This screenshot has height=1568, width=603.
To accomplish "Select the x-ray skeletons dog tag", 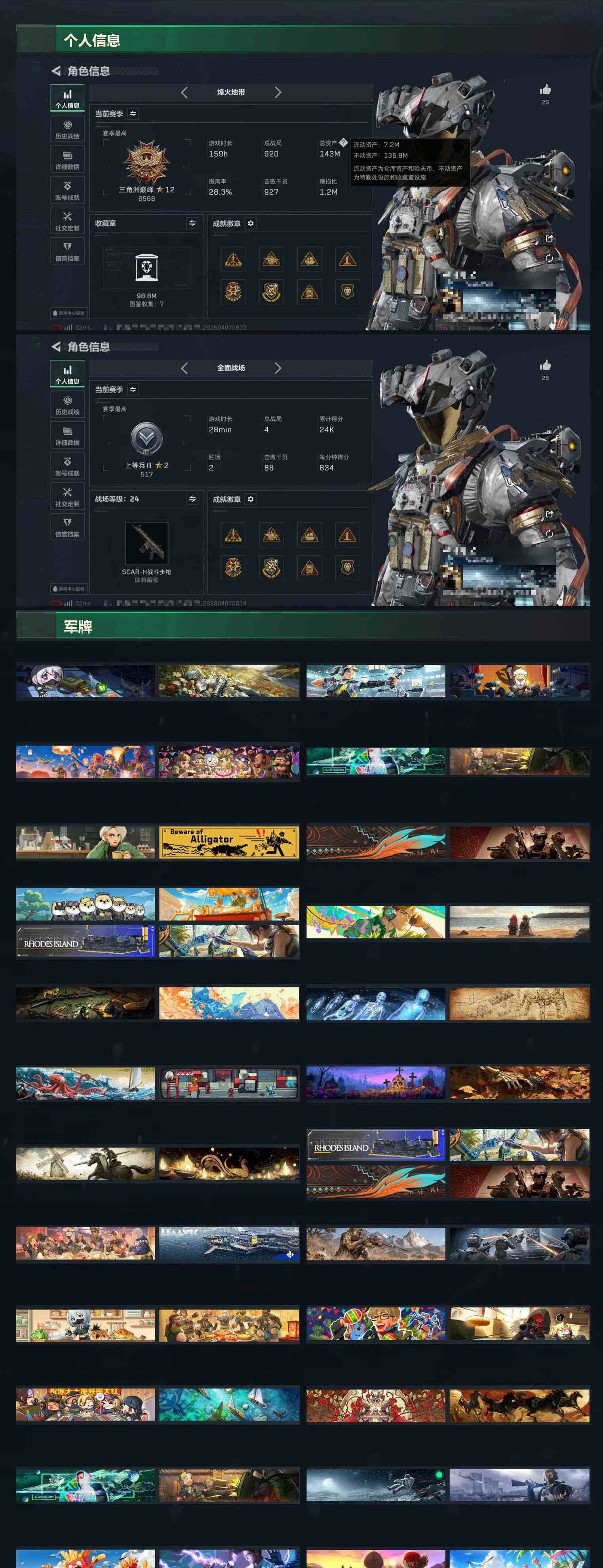I will click(x=376, y=1003).
